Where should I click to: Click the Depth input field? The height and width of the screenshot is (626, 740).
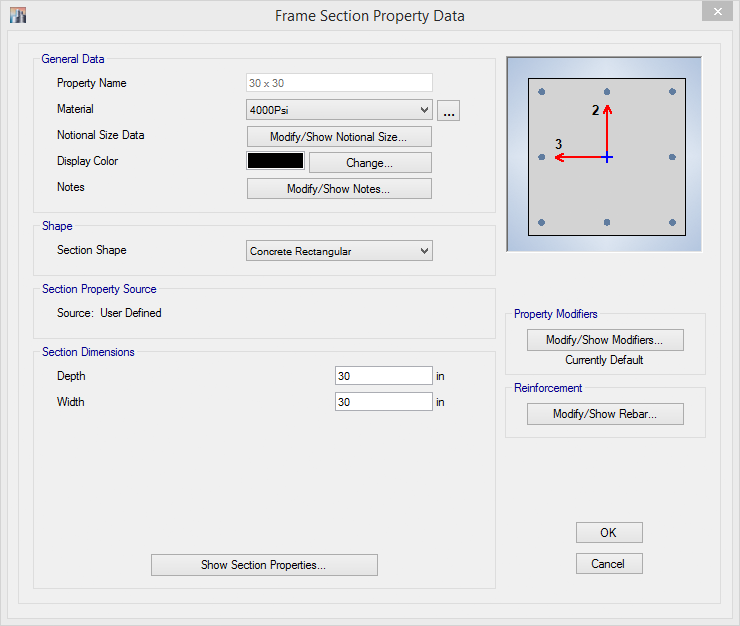[384, 376]
